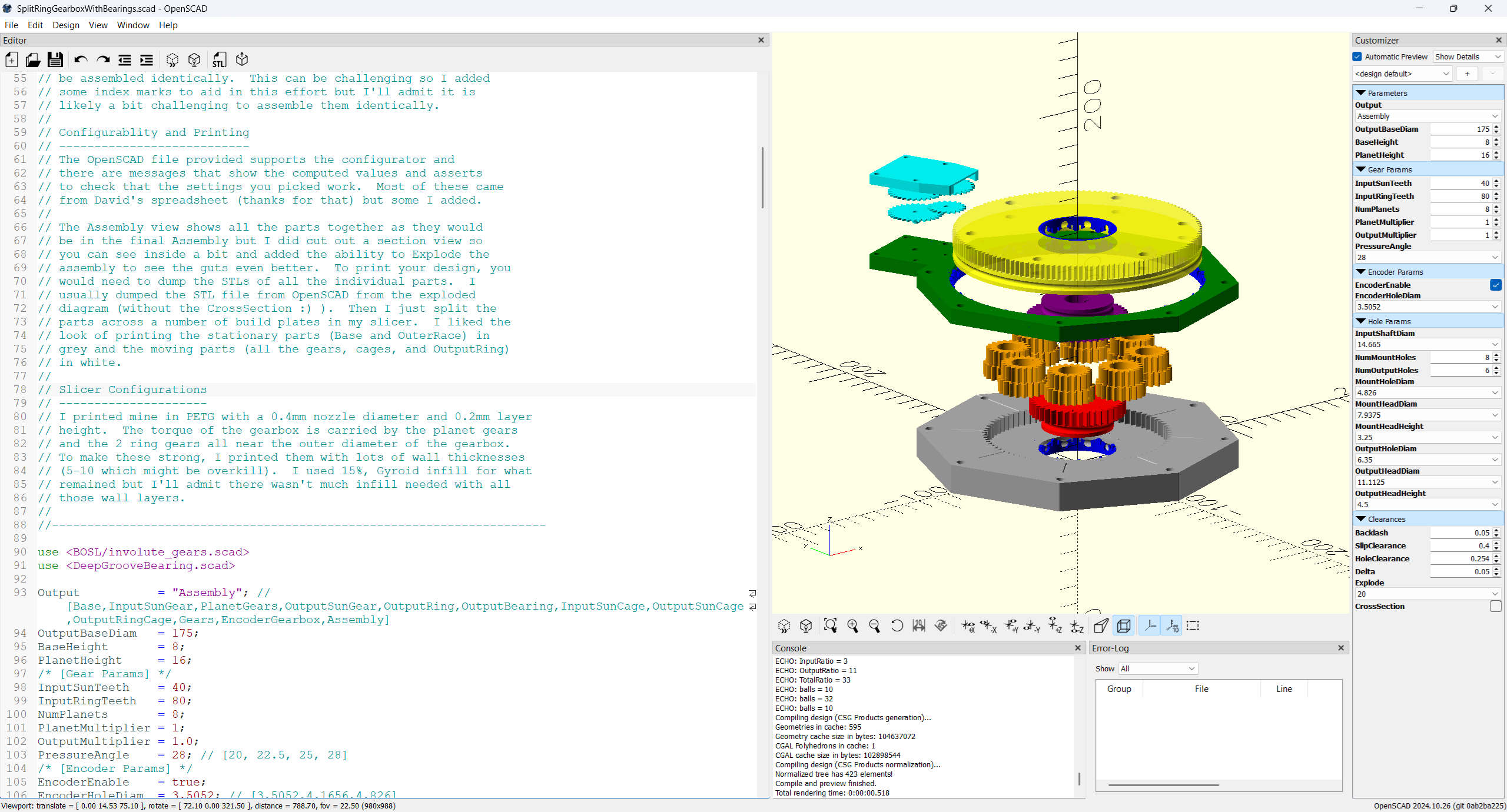Click the Error-Log horizontal scrollbar

point(1163,785)
